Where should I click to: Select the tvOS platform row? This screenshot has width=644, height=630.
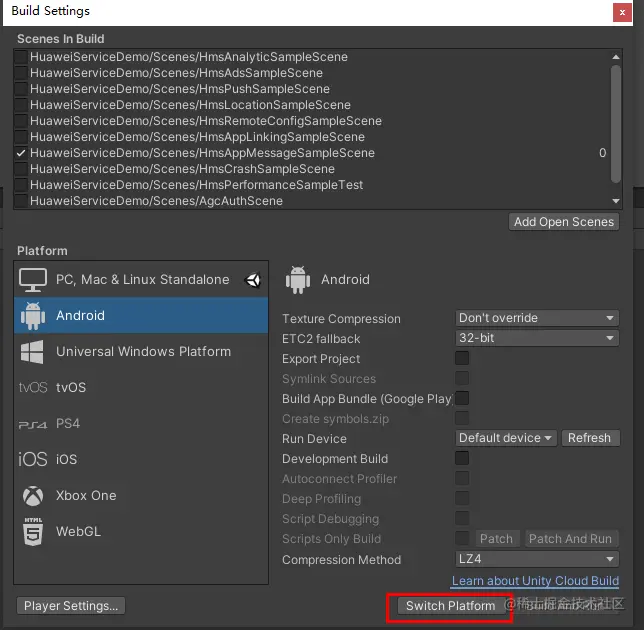(x=141, y=387)
